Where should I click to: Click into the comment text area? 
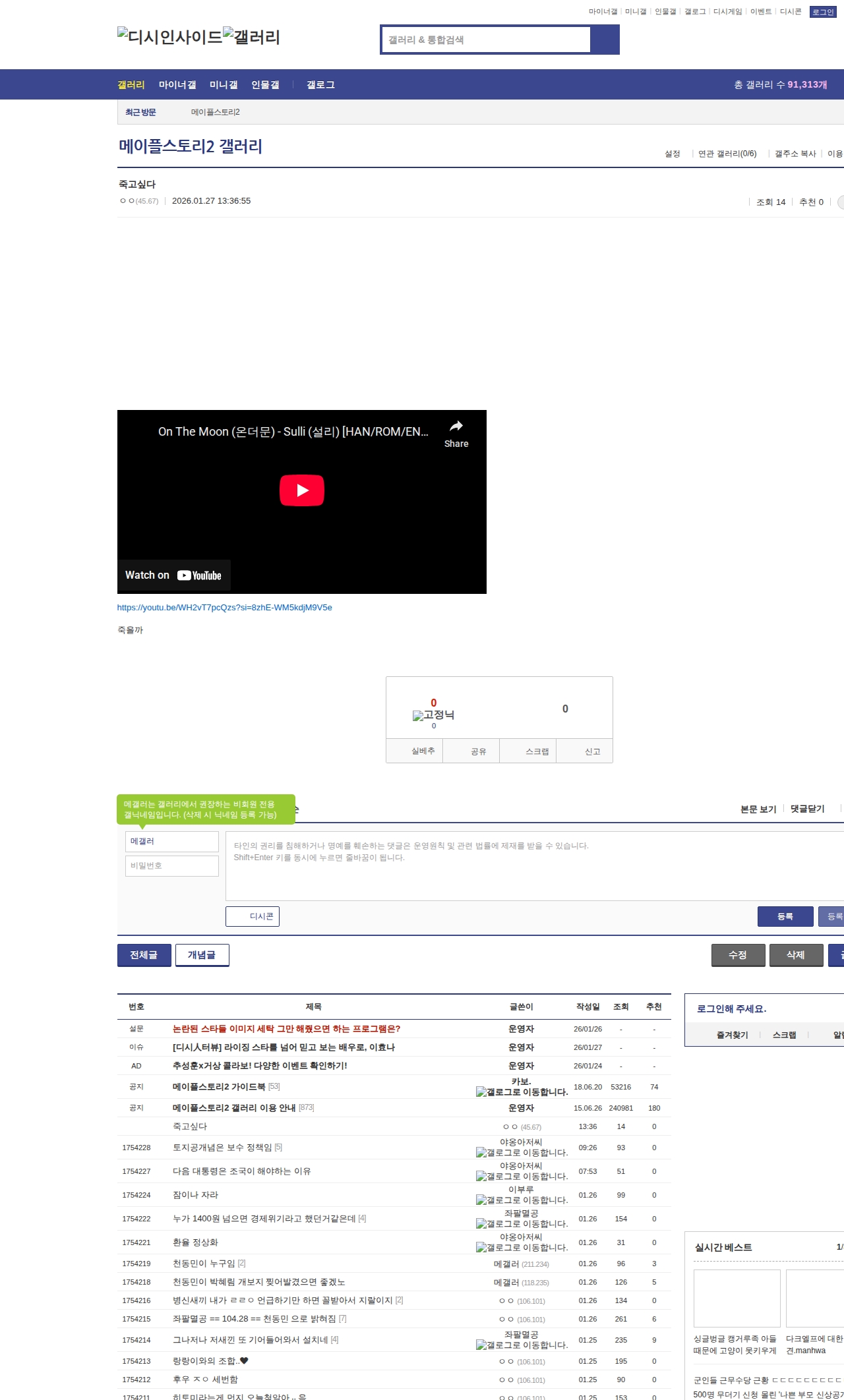point(535,866)
